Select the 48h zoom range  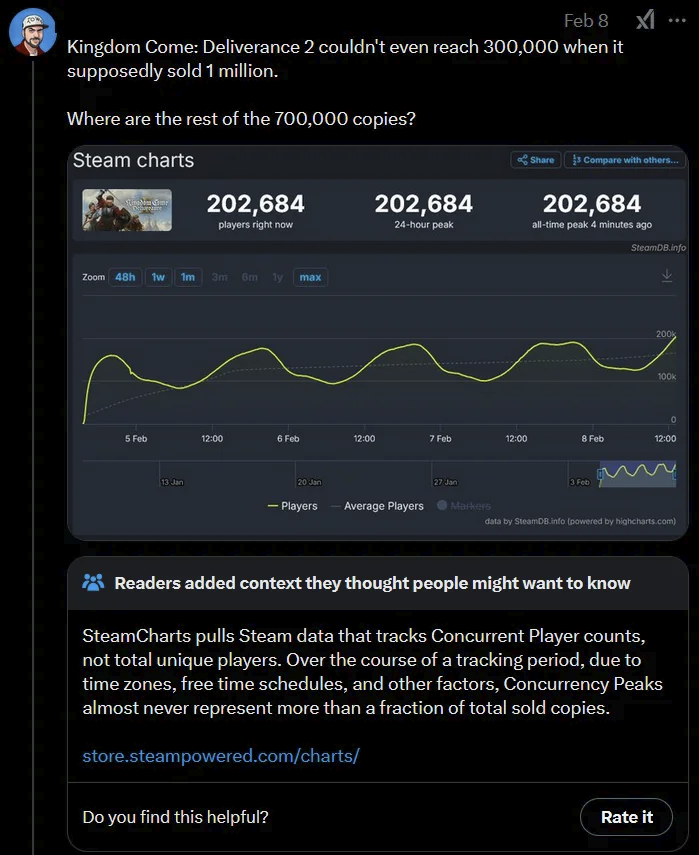pos(125,277)
